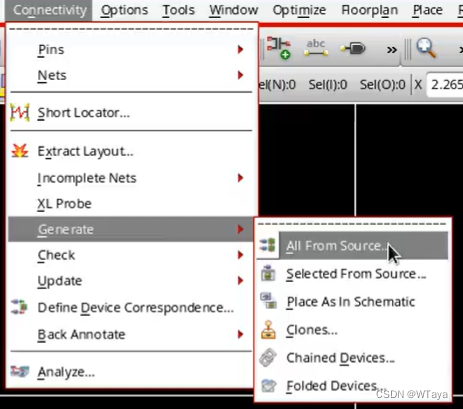Open the Optimize menu

[299, 10]
